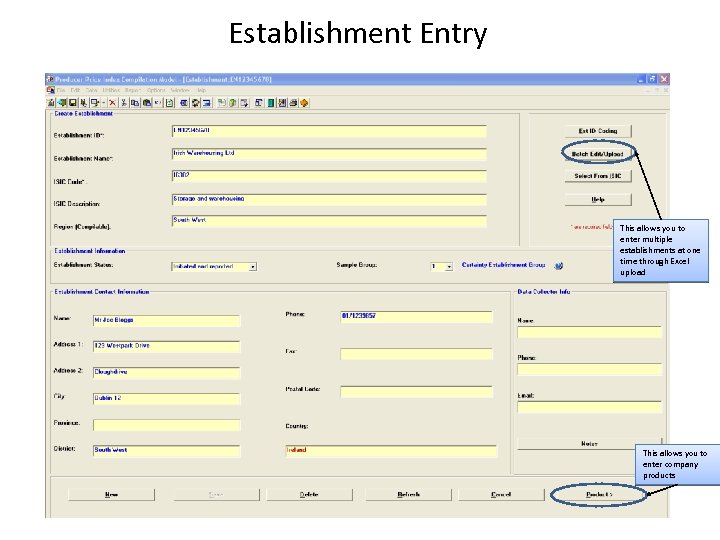The width and height of the screenshot is (720, 540).
Task: Open the Edit menu
Action: [75, 90]
